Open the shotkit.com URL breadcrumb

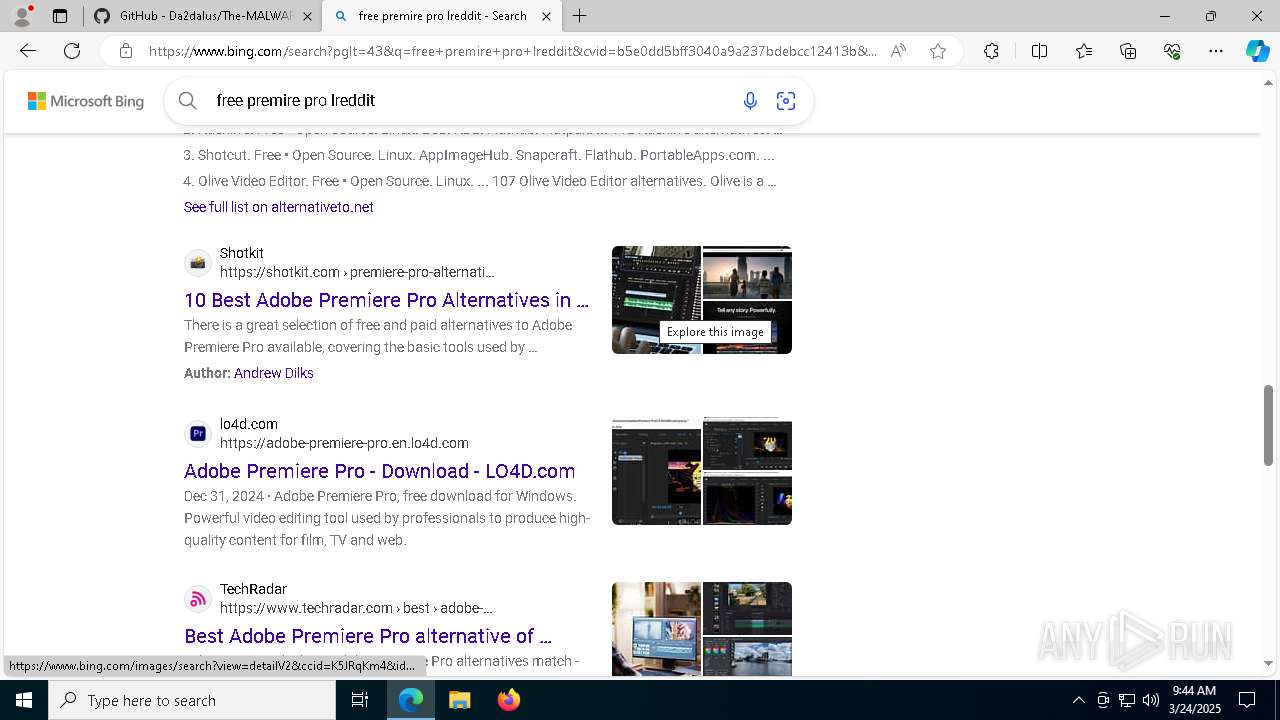point(357,272)
